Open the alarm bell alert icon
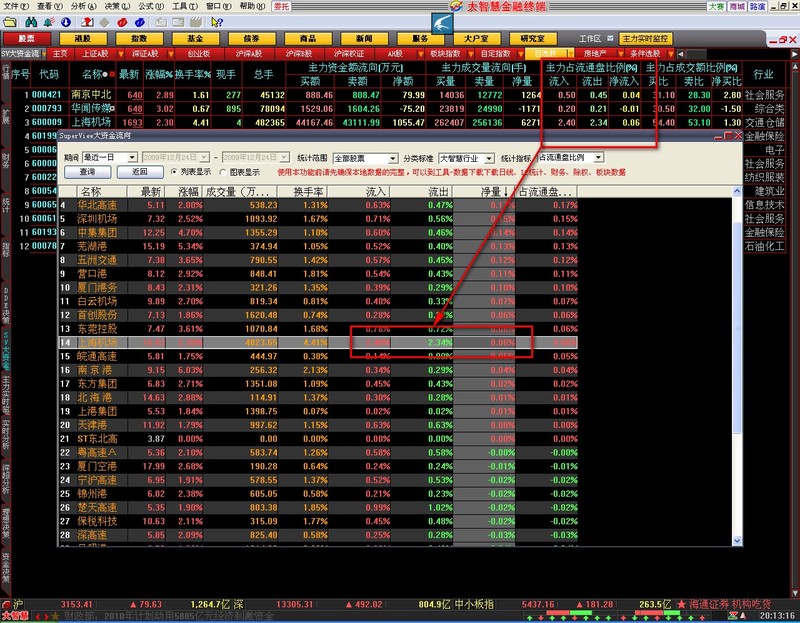This screenshot has height=623, width=800. click(49, 22)
